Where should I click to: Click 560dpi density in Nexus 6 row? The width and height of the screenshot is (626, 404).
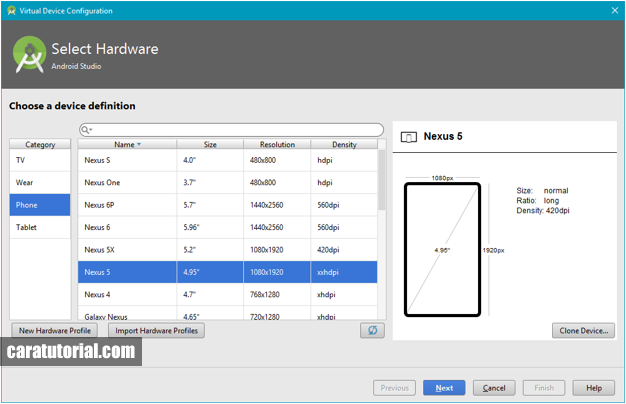coord(344,228)
